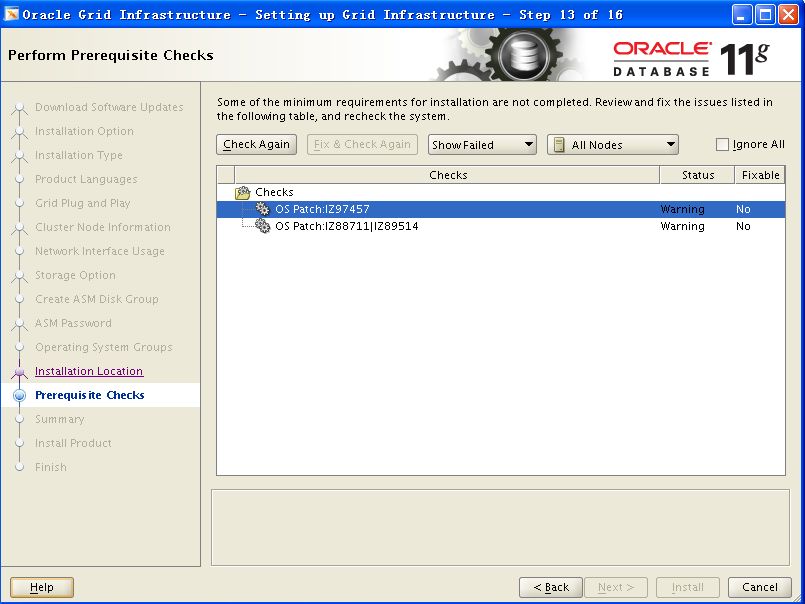Open the Show Failed dropdown

click(x=482, y=145)
